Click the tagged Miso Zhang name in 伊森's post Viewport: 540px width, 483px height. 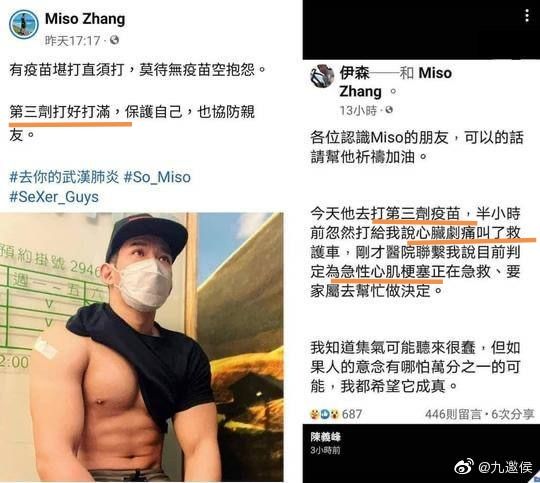395,82
